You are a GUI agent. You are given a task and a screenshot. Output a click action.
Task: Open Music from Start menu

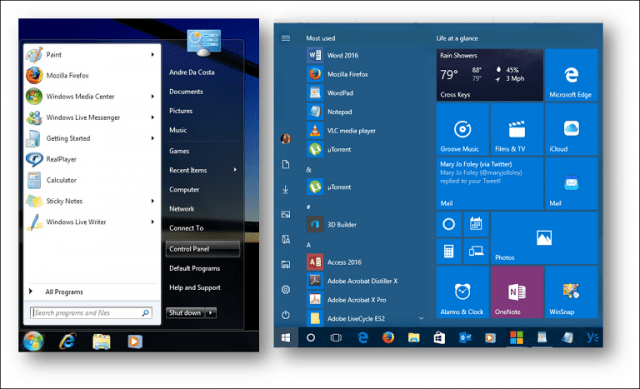tap(178, 130)
